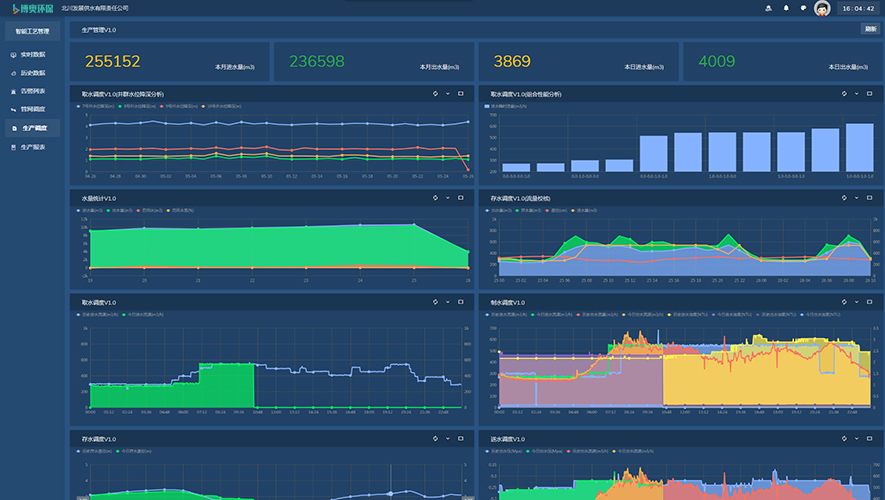Open dropdown chevron on 制水调度V1.0 panel

(856, 302)
